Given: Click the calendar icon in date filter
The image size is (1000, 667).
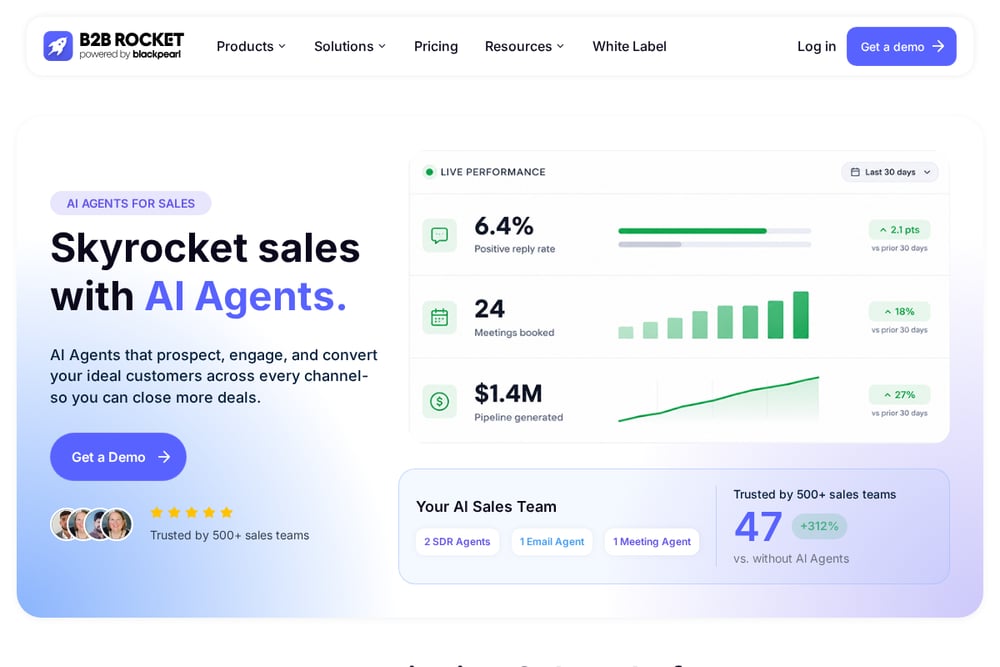Looking at the screenshot, I should pos(855,172).
